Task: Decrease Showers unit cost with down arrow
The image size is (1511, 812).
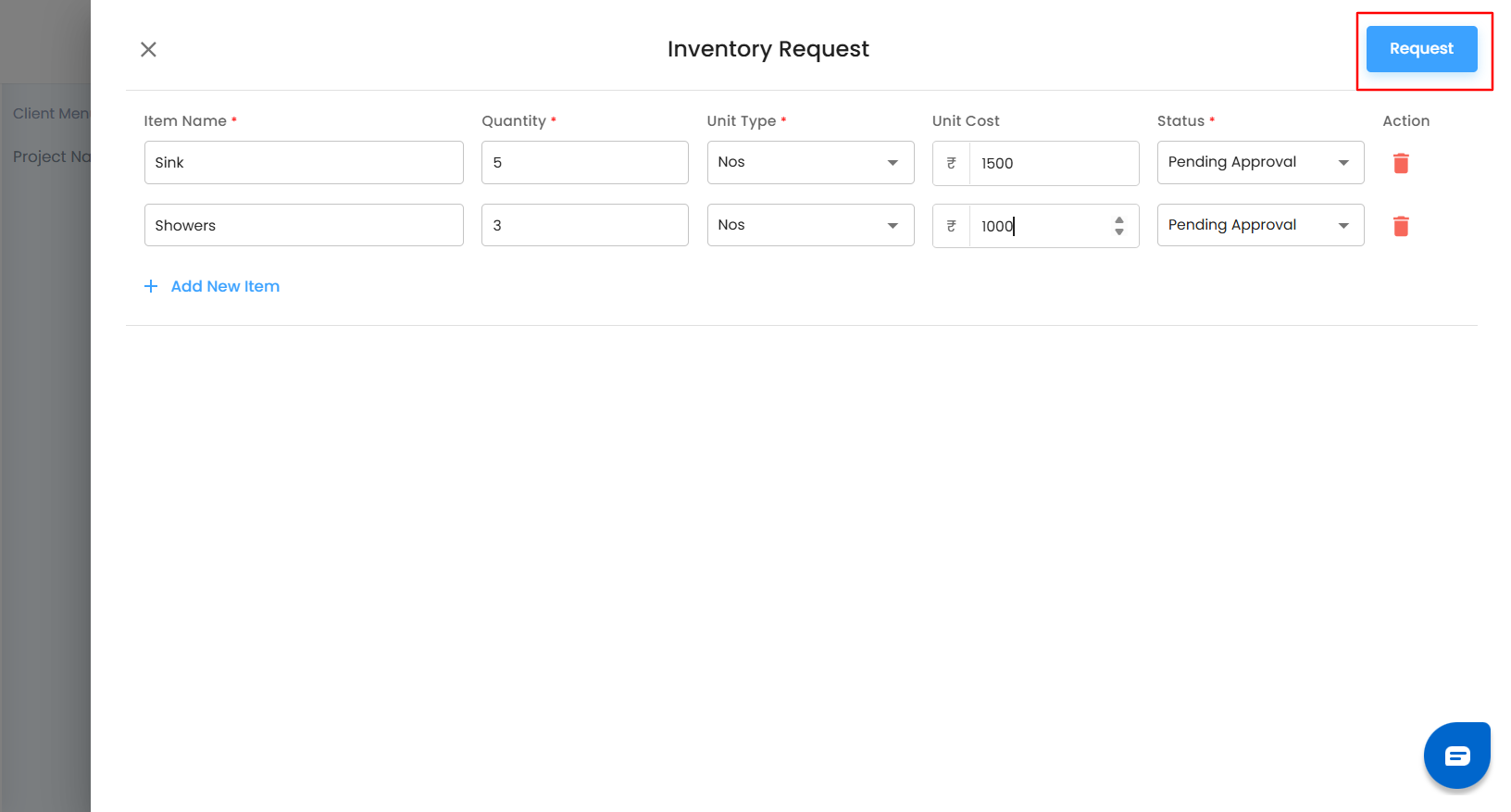Action: pos(1119,231)
